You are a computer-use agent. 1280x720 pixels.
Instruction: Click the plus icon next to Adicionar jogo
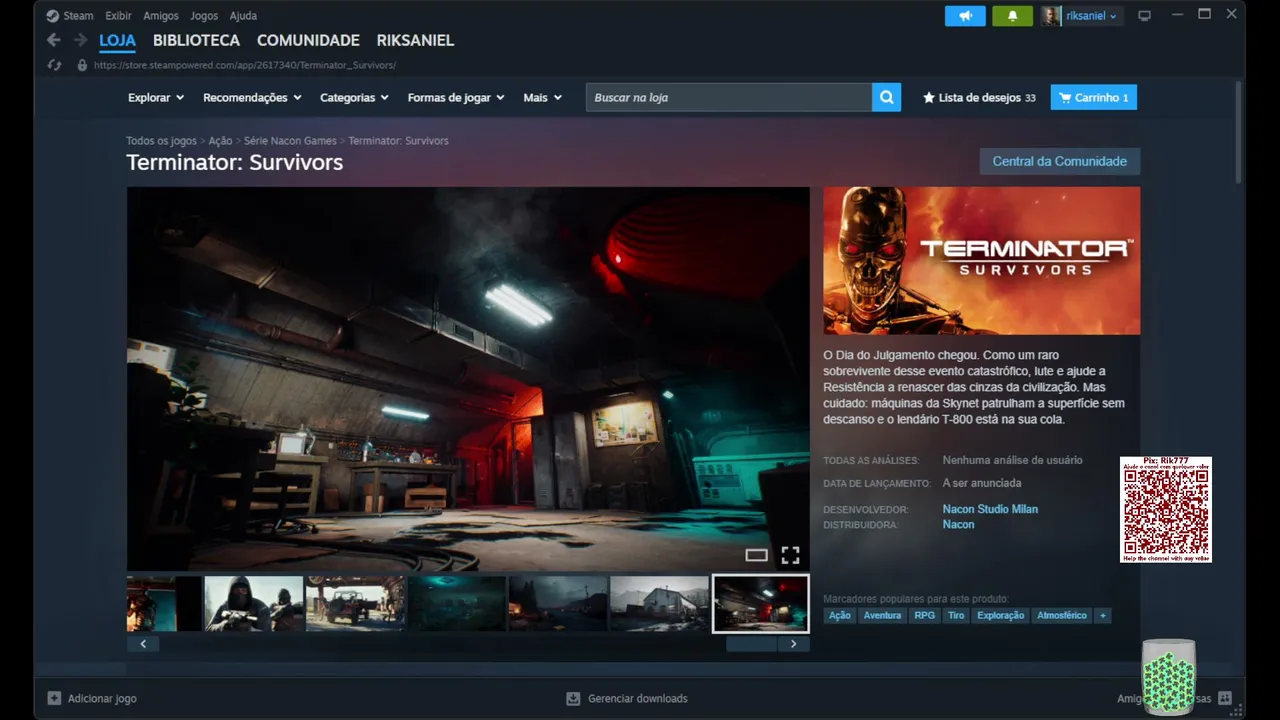pyautogui.click(x=54, y=698)
